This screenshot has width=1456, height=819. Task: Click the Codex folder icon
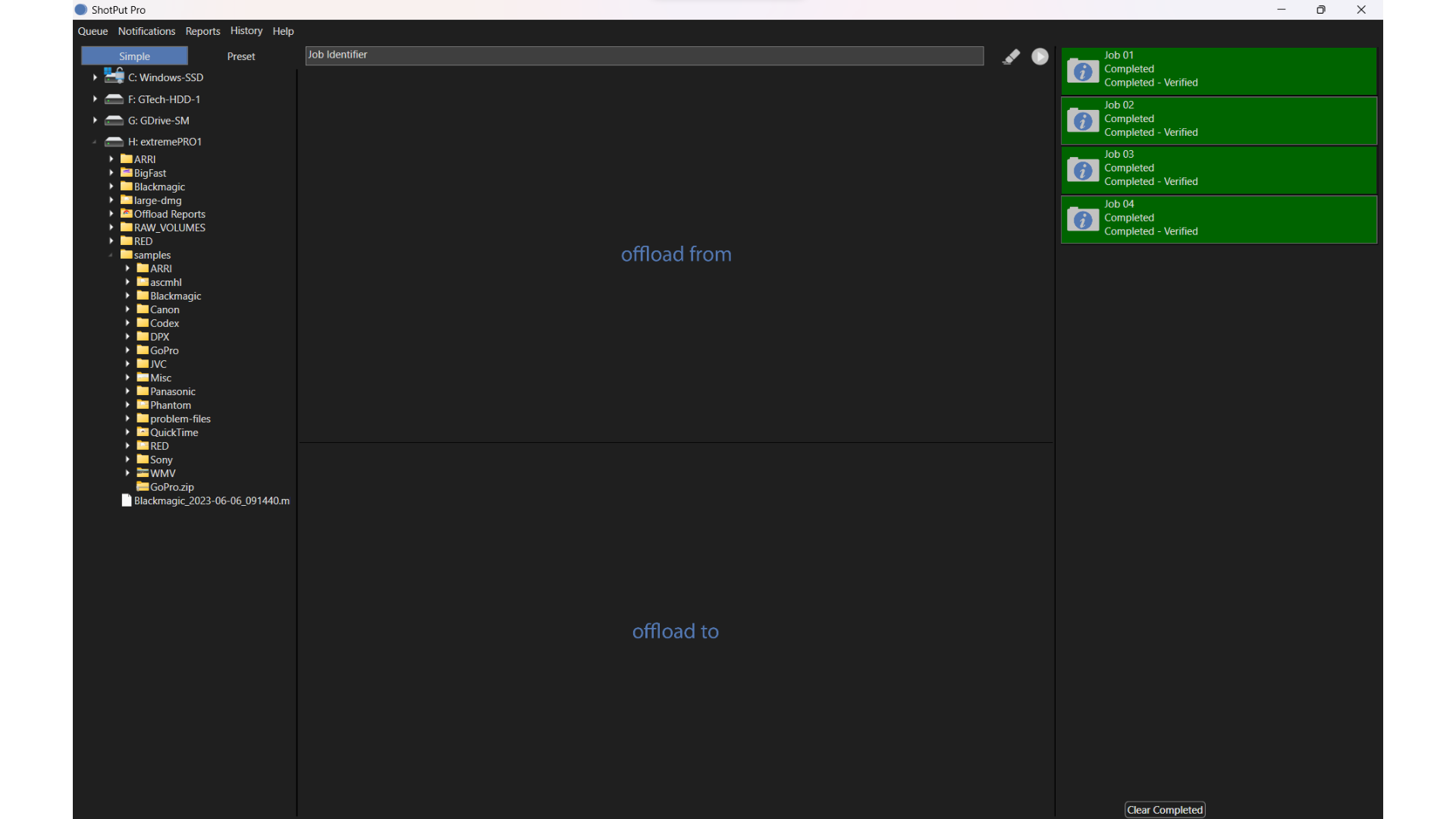pyautogui.click(x=143, y=323)
